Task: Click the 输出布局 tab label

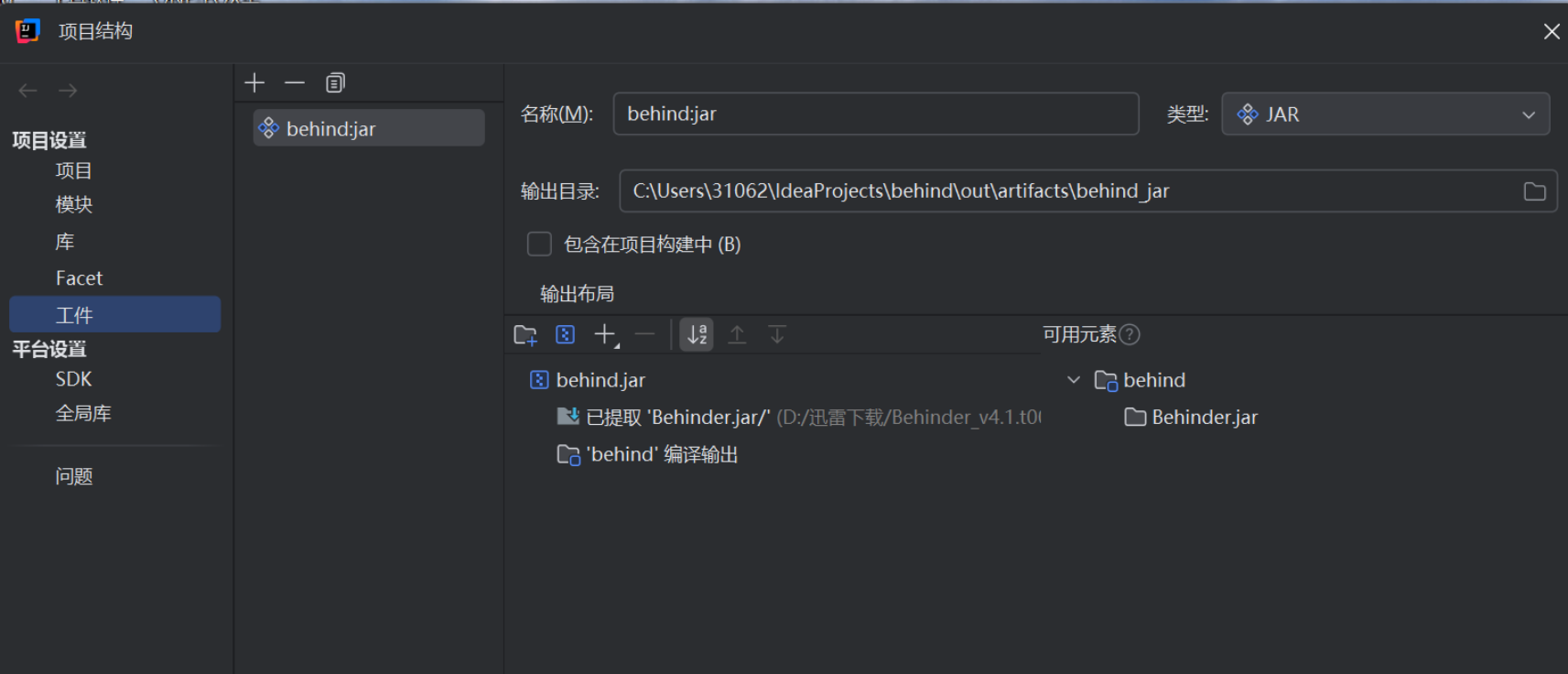Action: pos(577,294)
